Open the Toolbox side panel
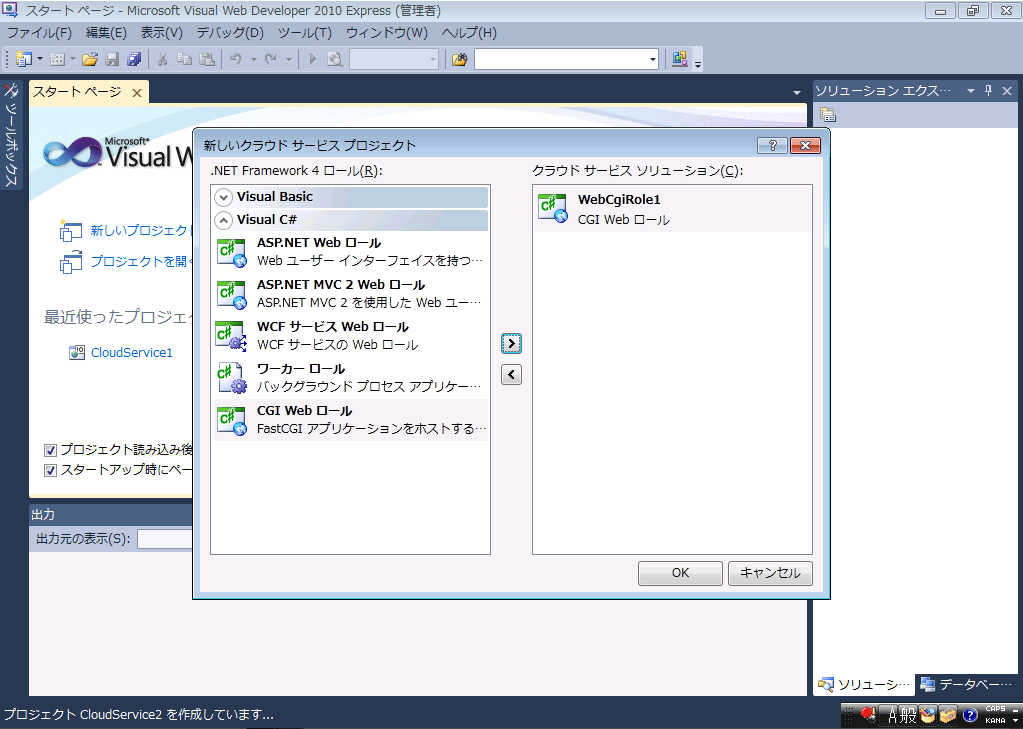This screenshot has width=1023, height=729. pyautogui.click(x=11, y=135)
